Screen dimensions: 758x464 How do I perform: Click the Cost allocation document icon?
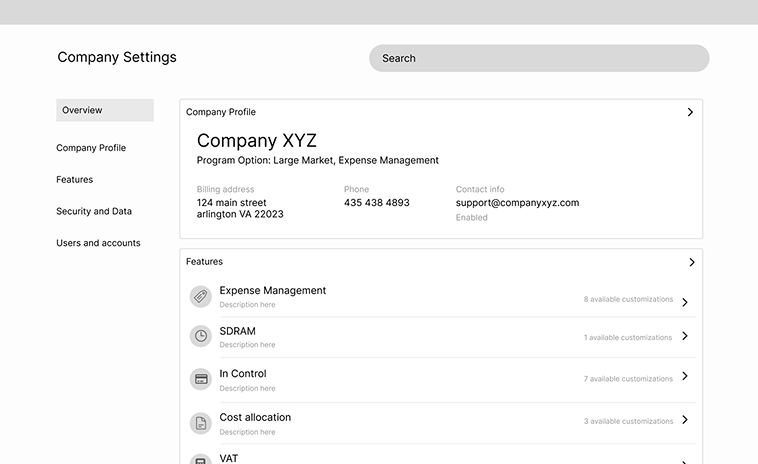pos(201,423)
